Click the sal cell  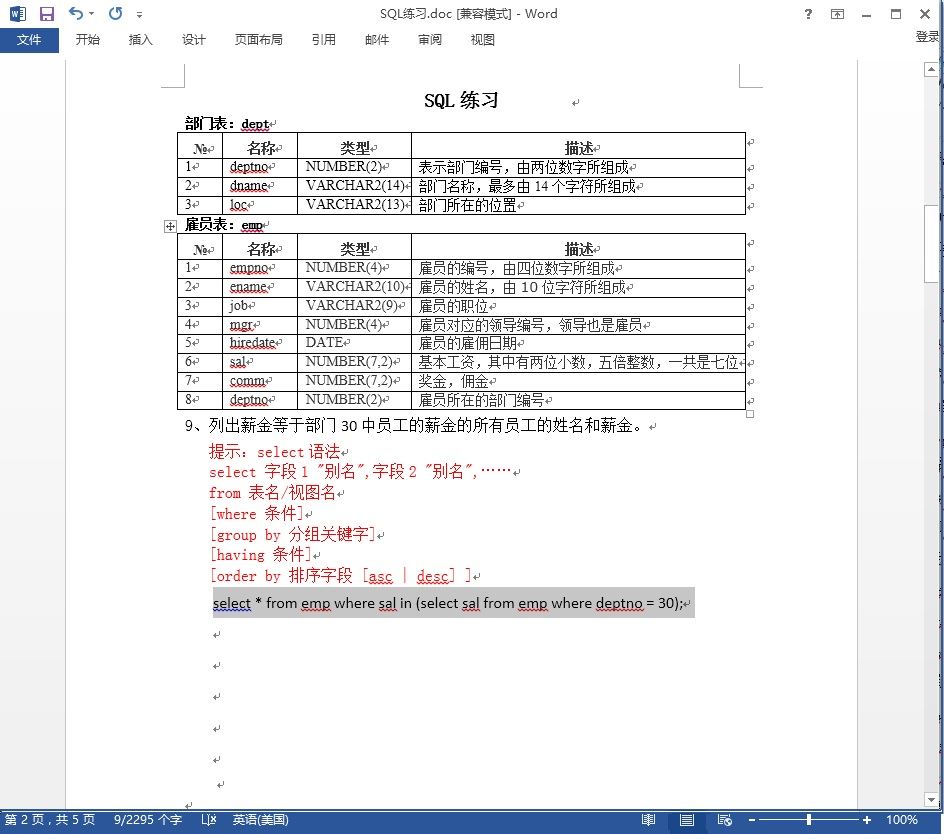click(x=259, y=363)
